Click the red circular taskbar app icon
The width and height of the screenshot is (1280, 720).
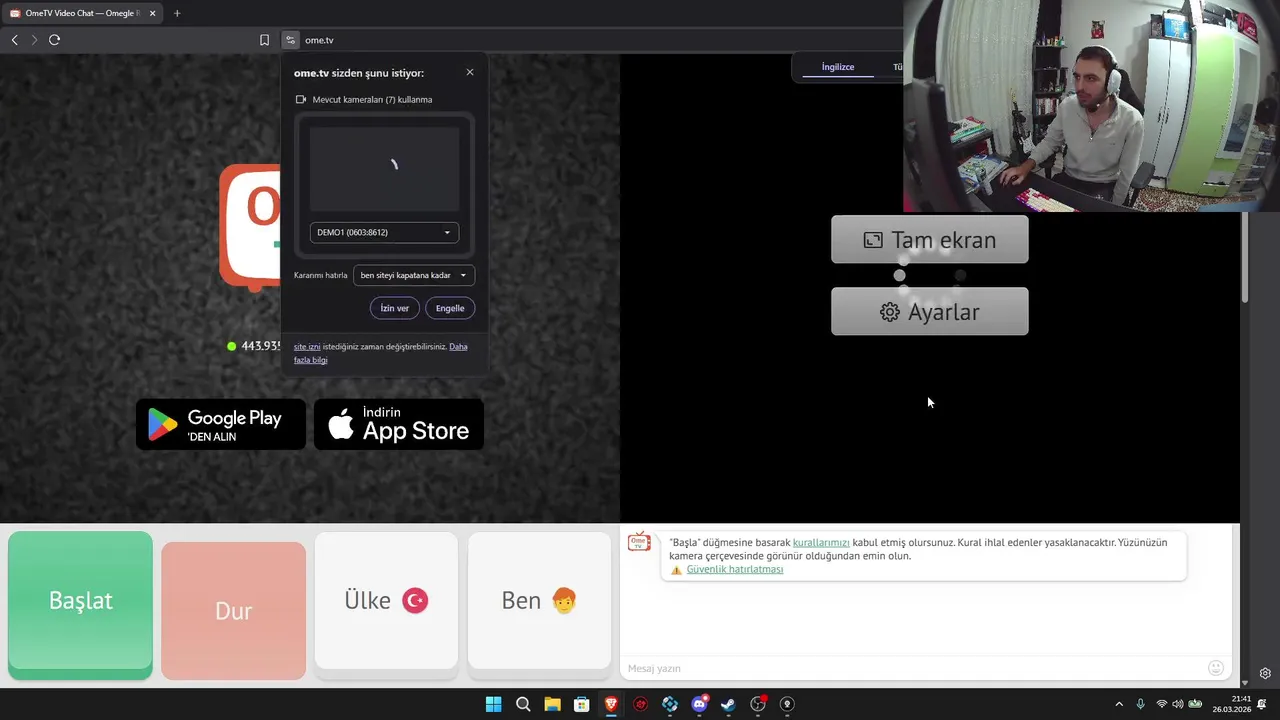coord(640,704)
